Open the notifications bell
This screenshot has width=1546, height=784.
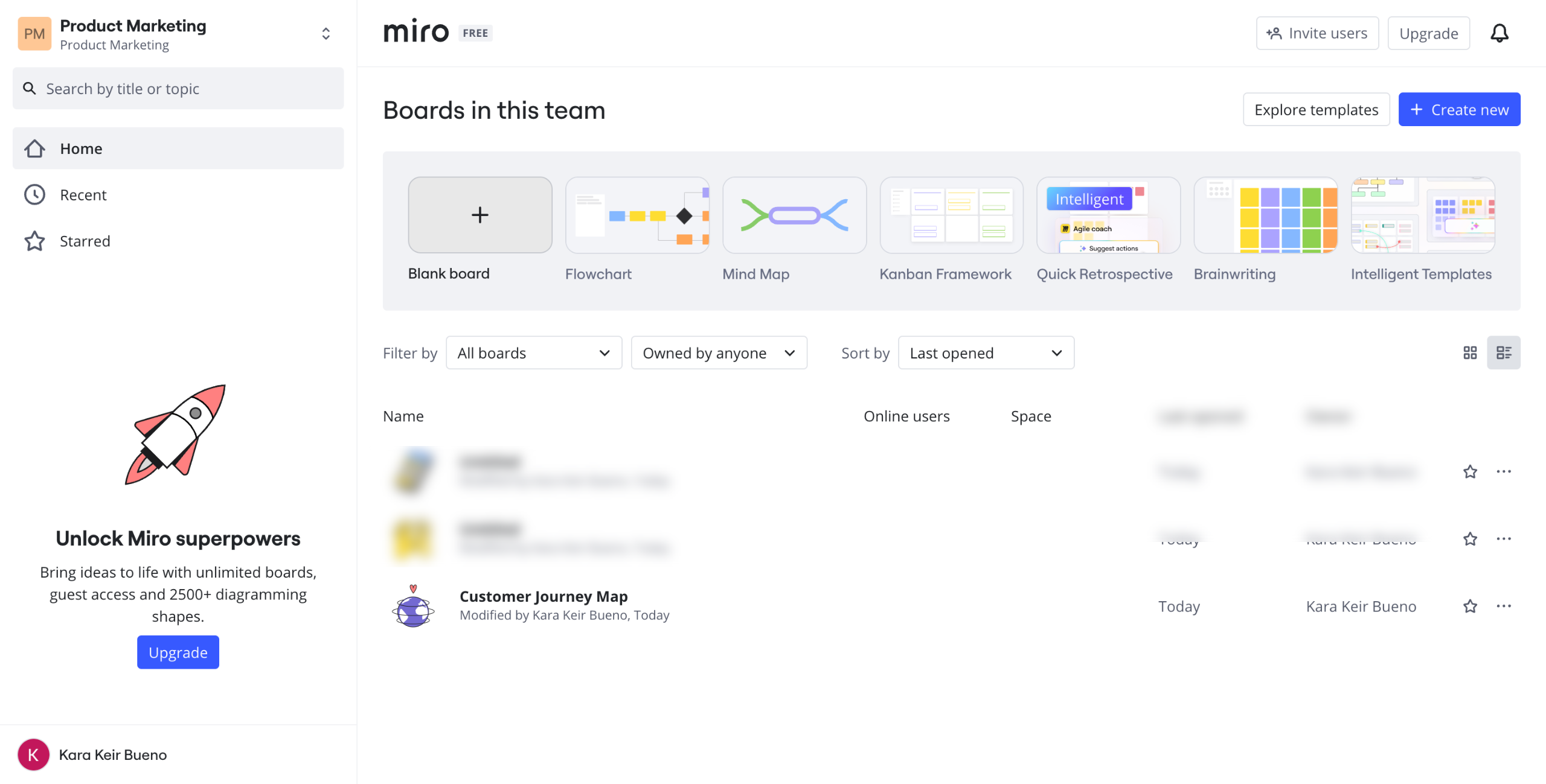[1499, 33]
